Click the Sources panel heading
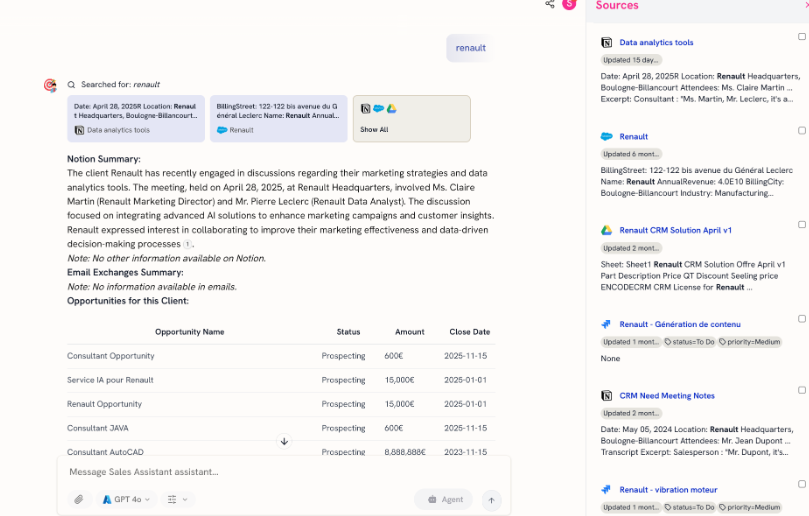Viewport: 809px width, 516px height. pos(617,6)
